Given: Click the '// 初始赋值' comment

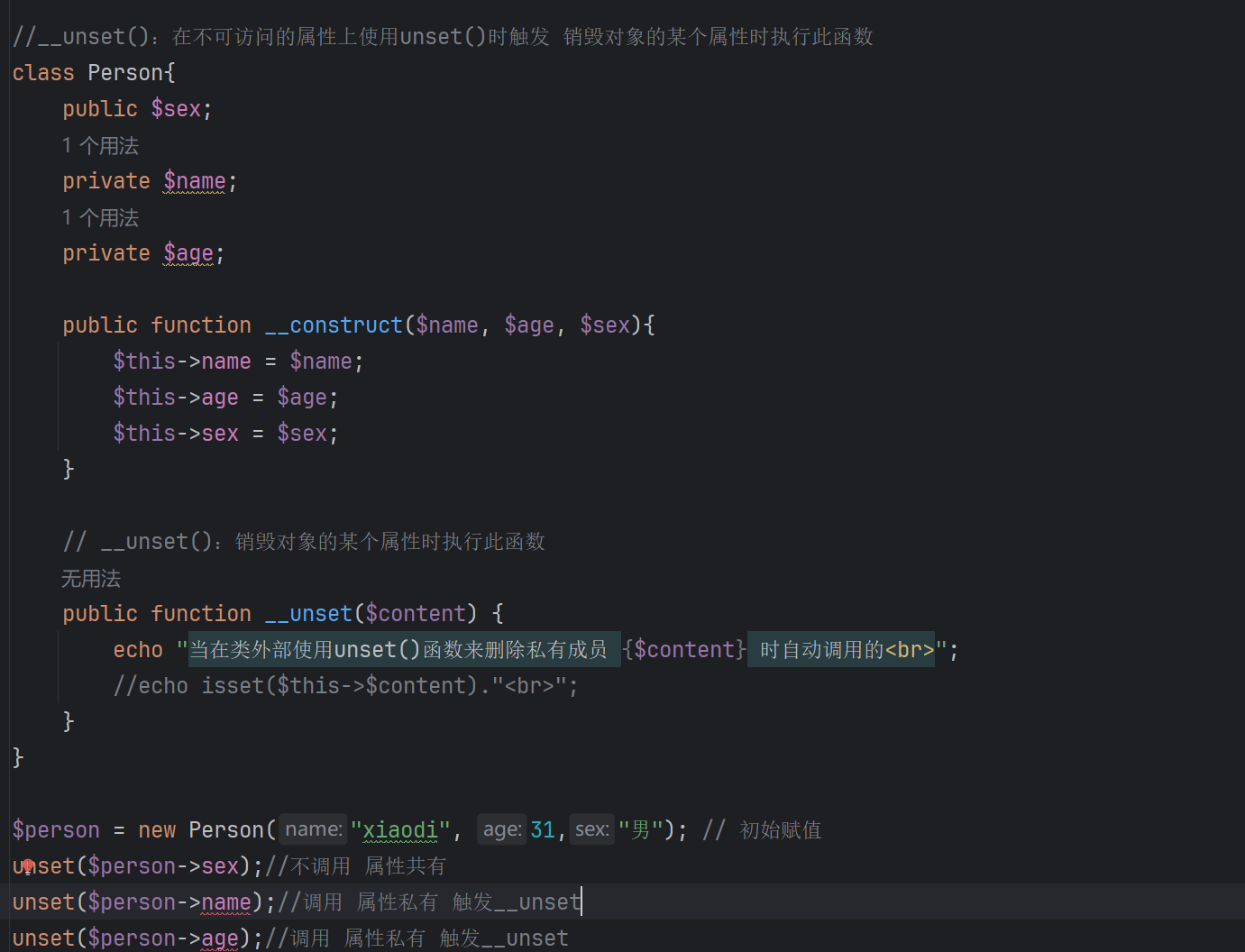Looking at the screenshot, I should click(762, 830).
